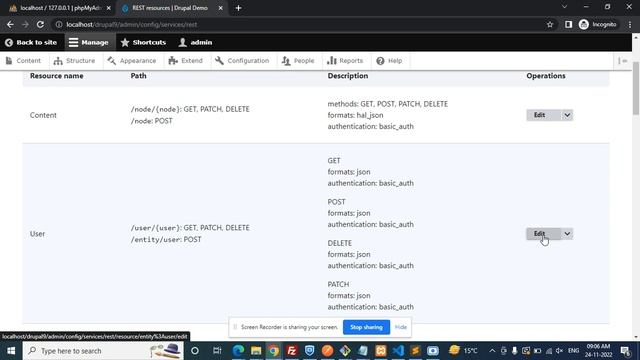Open the Help admin menu
Image resolution: width=640 pixels, height=360 pixels.
pyautogui.click(x=389, y=61)
